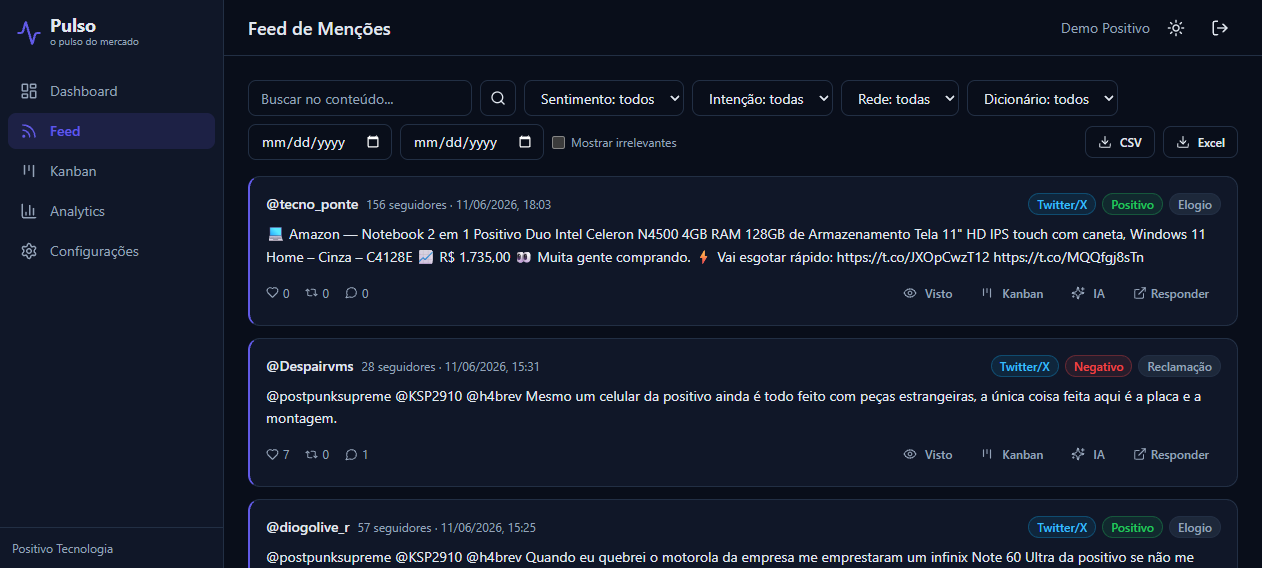Run IA analysis on @Despairvms post

1088,454
